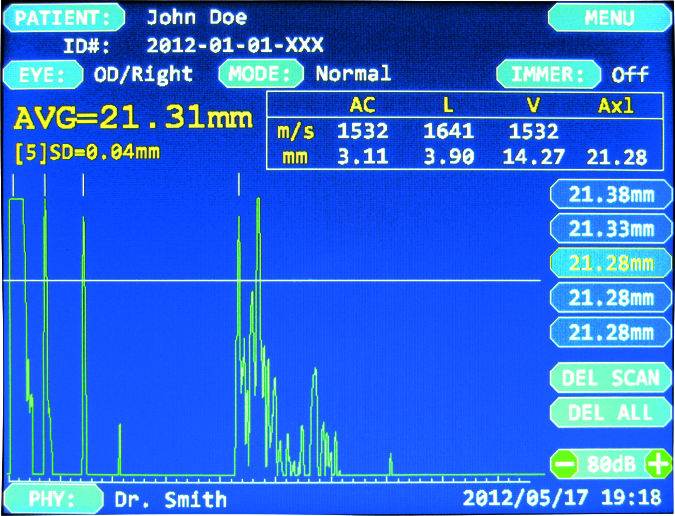The image size is (675, 516).
Task: Click the patient name John Doe
Action: click(x=197, y=18)
